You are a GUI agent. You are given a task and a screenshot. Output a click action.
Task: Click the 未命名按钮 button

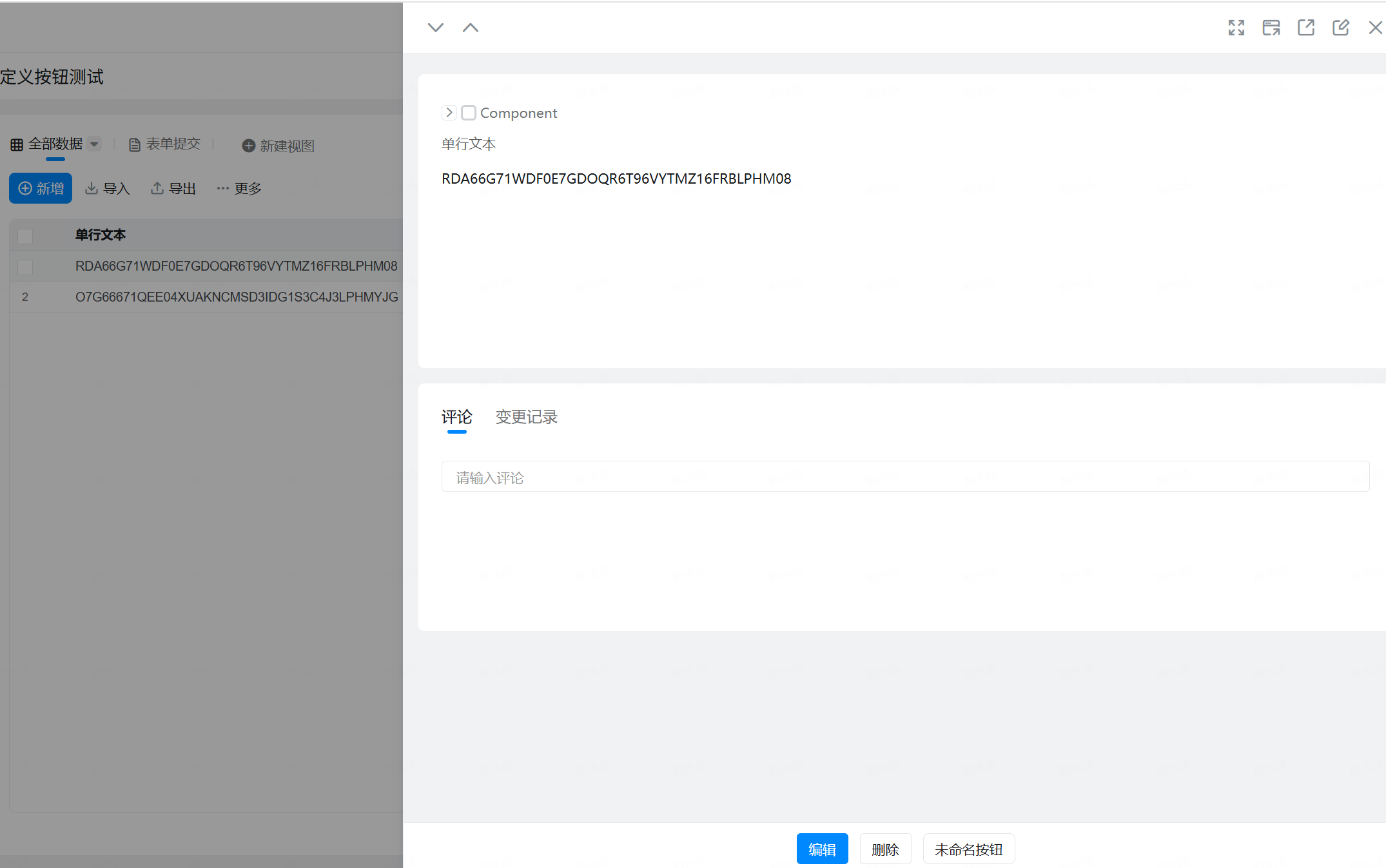pos(968,849)
